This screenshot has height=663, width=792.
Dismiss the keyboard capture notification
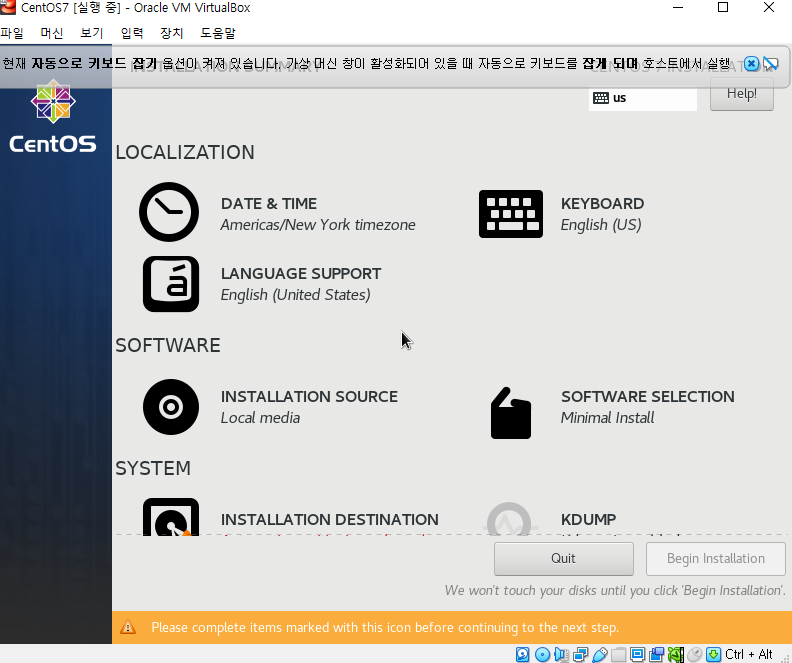click(x=751, y=64)
